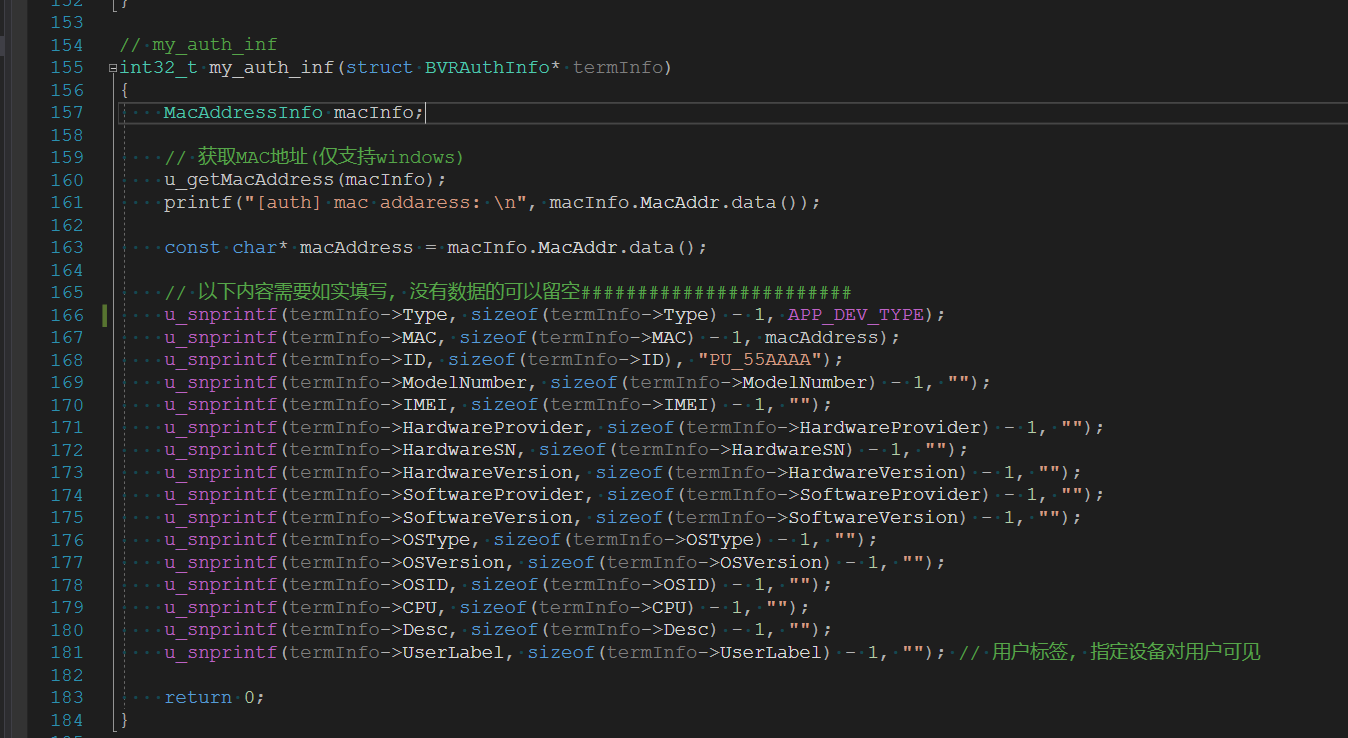Click the BVRAuthInfo struct name

coord(487,68)
